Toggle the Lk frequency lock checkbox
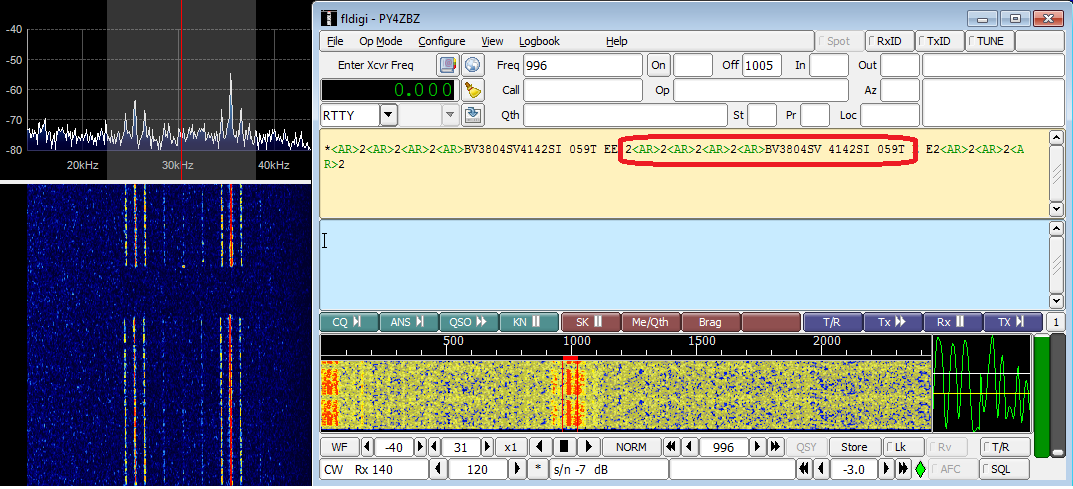1073x489 pixels. pos(903,447)
